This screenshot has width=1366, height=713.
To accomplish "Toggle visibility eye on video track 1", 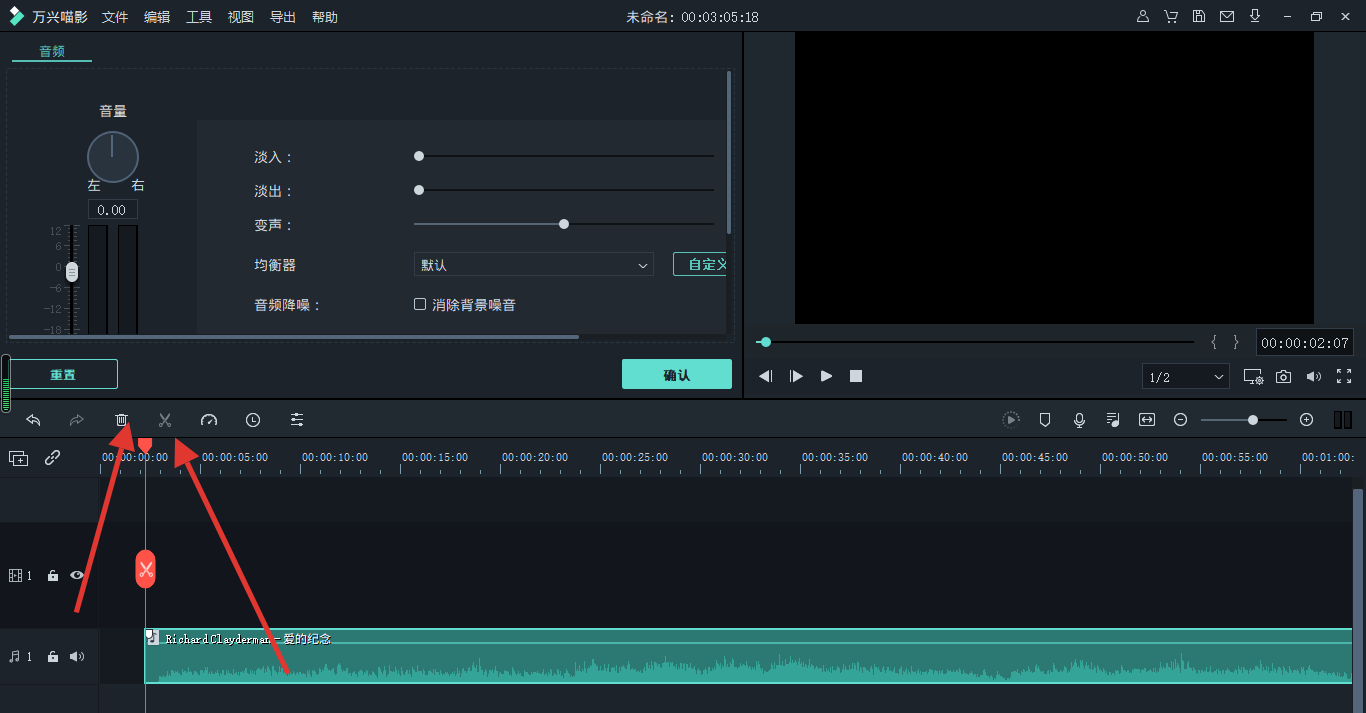I will pyautogui.click(x=77, y=575).
